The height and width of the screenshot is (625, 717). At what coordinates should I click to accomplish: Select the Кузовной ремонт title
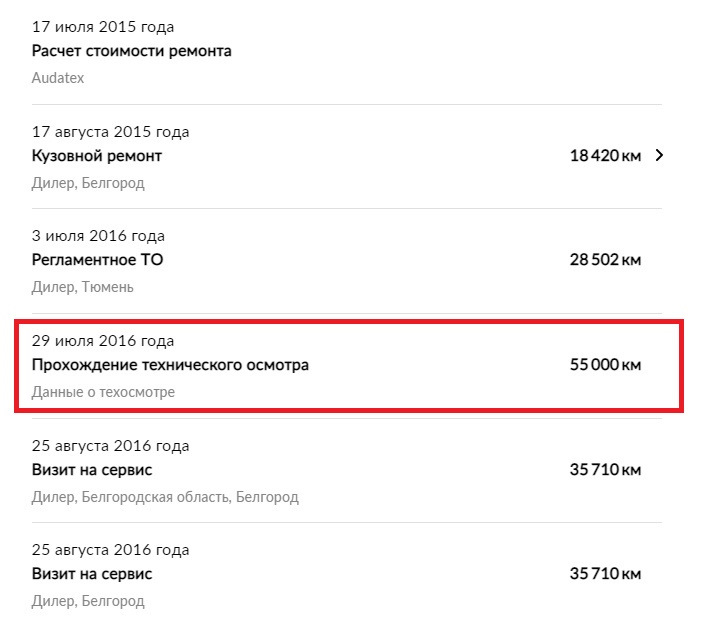point(96,156)
